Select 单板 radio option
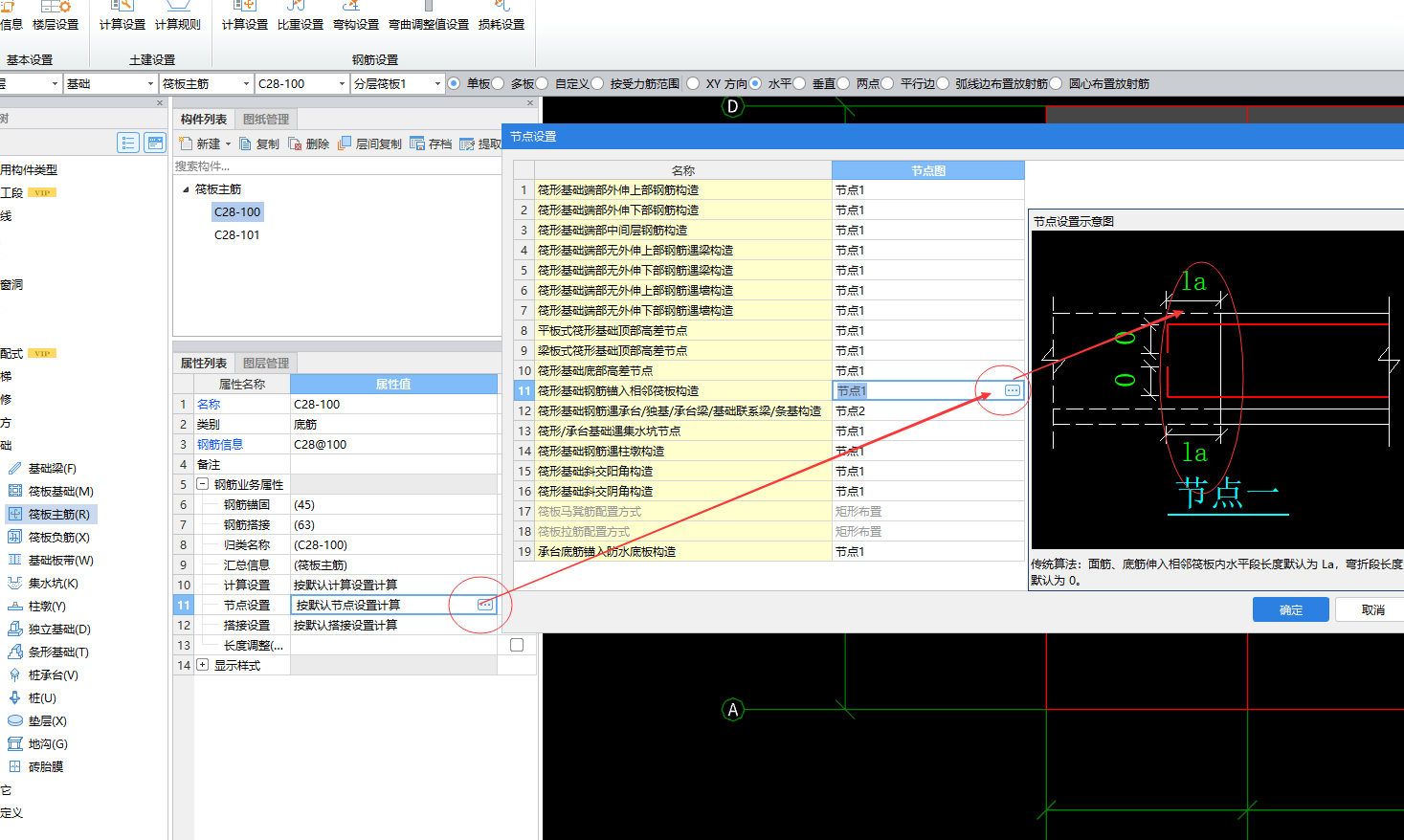The width and height of the screenshot is (1404, 840). click(x=454, y=83)
